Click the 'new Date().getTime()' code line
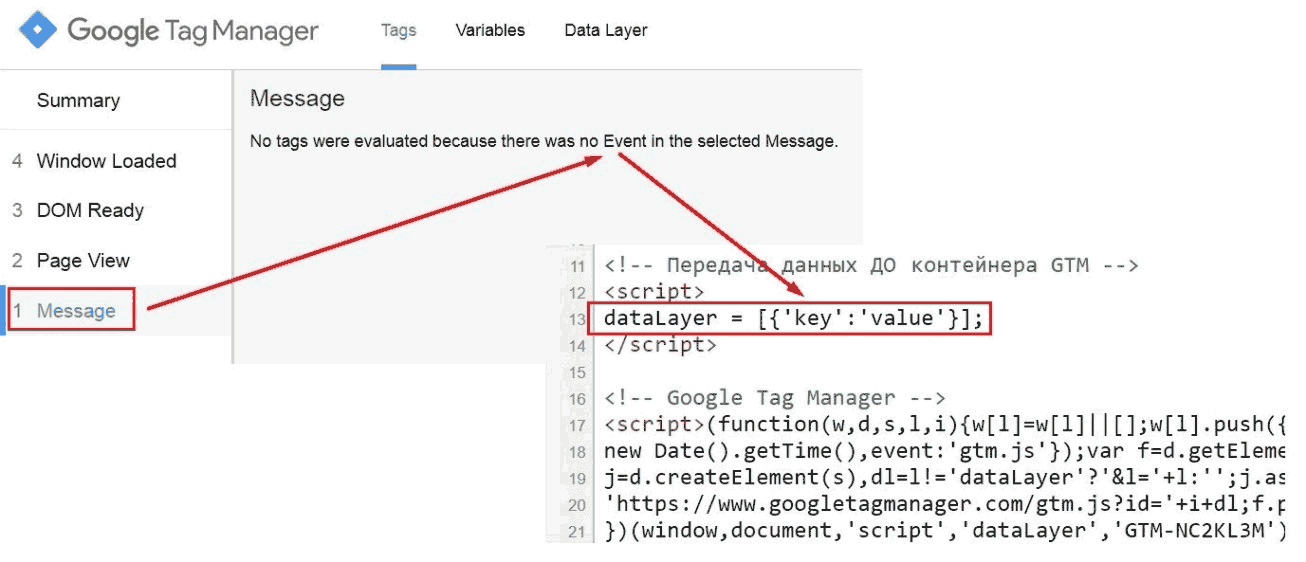1306x562 pixels. pyautogui.click(x=944, y=451)
